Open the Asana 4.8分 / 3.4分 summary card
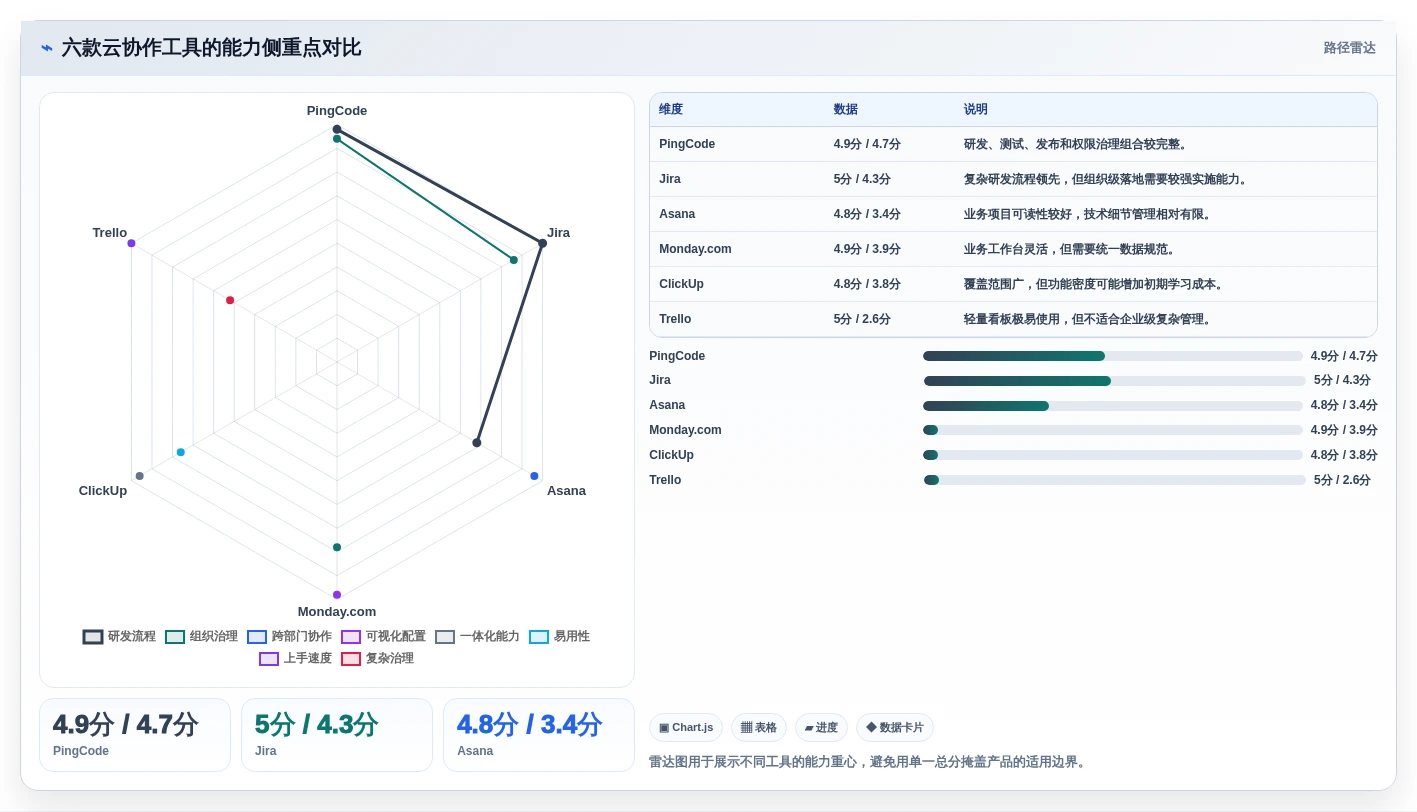Screen dimensions: 1417x812 coord(539,735)
